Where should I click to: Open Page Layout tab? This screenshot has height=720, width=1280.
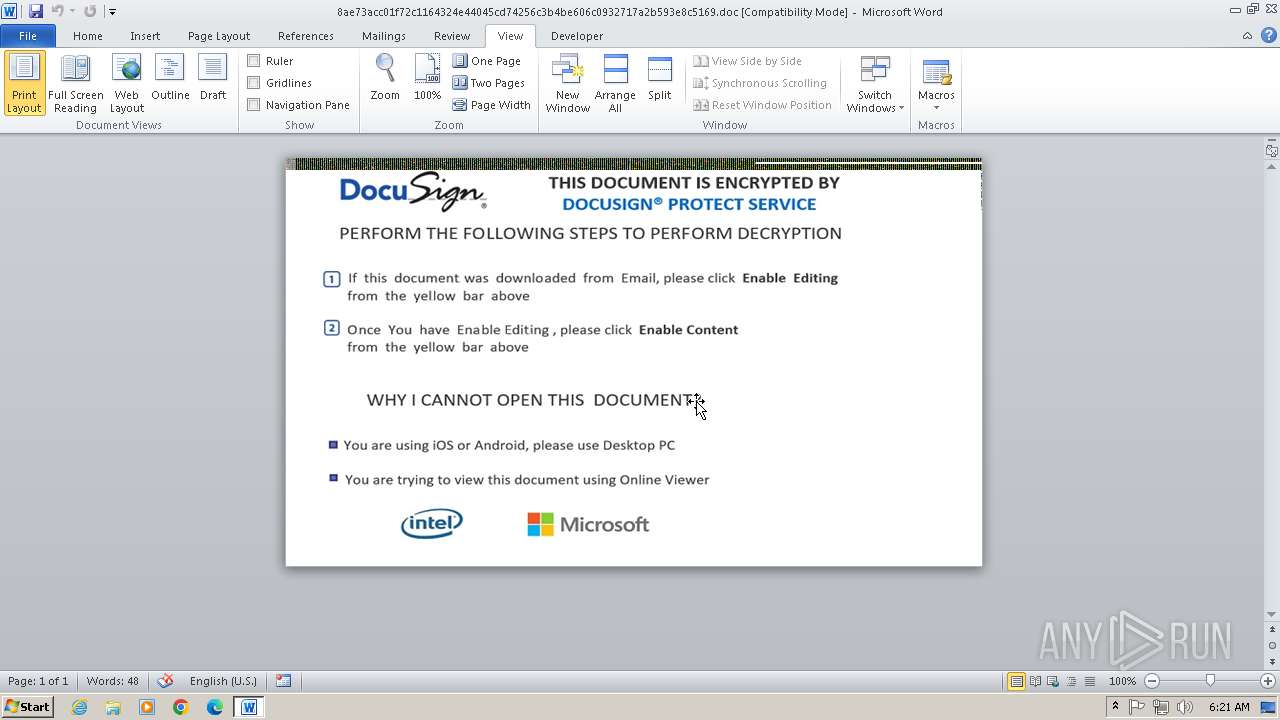coord(219,35)
